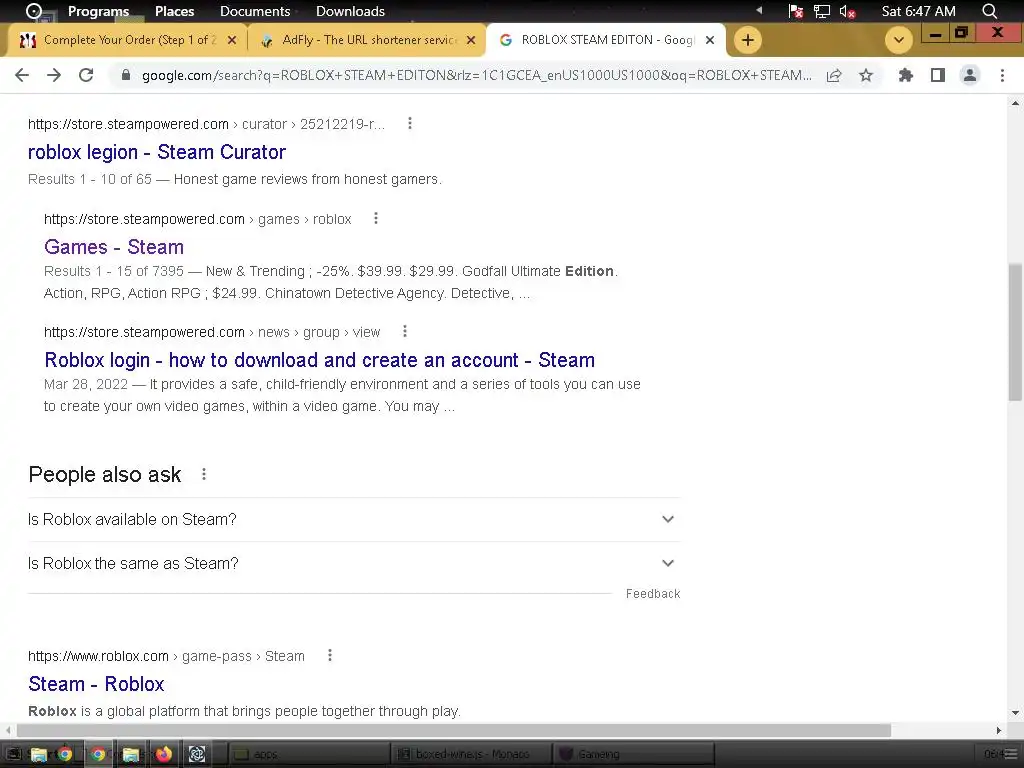Click the system logo icon in top panel

pyautogui.click(x=33, y=11)
